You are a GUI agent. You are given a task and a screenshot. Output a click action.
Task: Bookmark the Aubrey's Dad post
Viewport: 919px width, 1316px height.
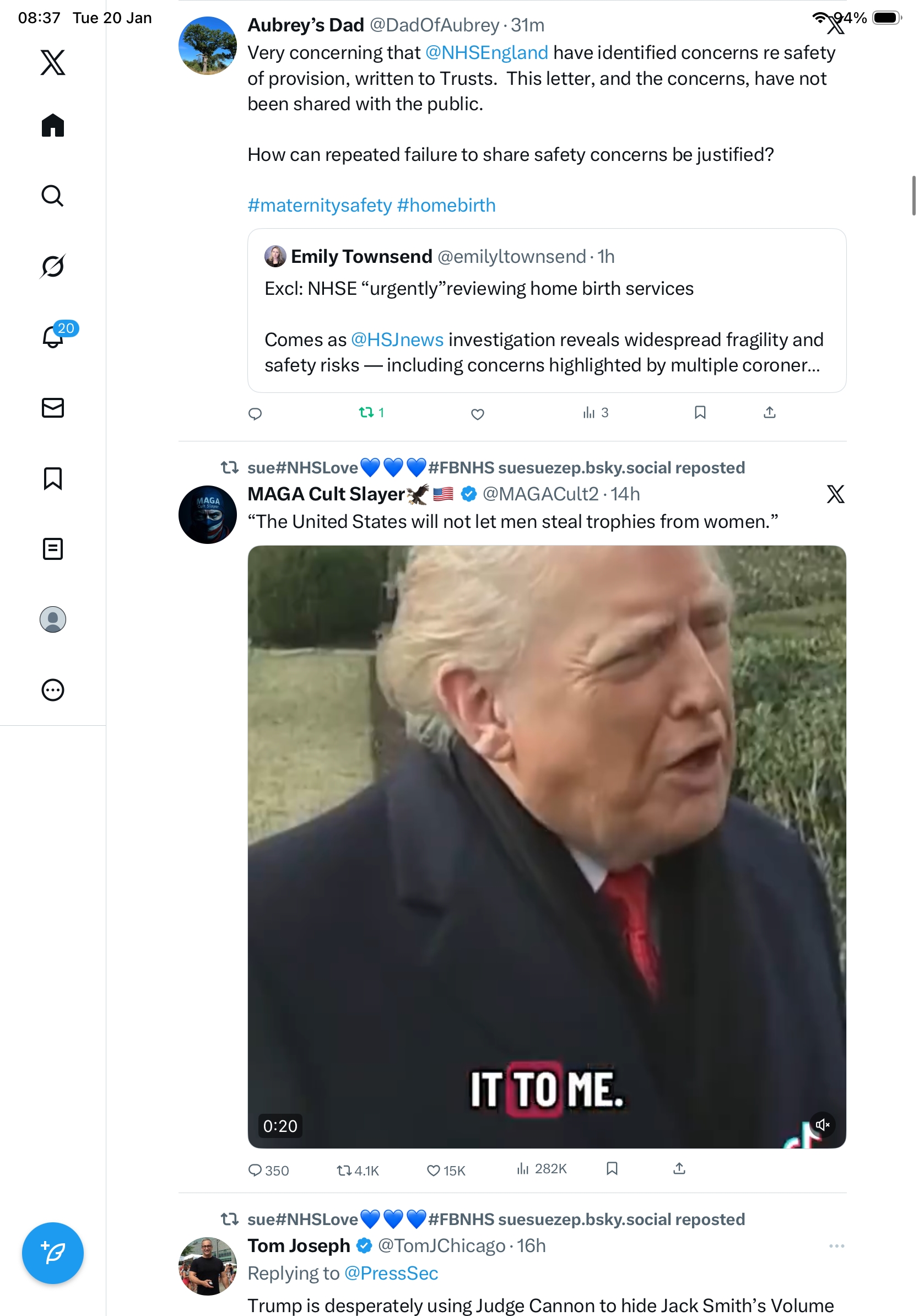point(700,412)
